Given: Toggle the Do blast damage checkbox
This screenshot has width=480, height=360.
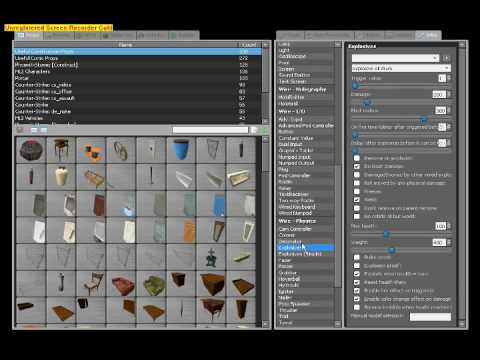Looking at the screenshot, I should click(357, 166).
